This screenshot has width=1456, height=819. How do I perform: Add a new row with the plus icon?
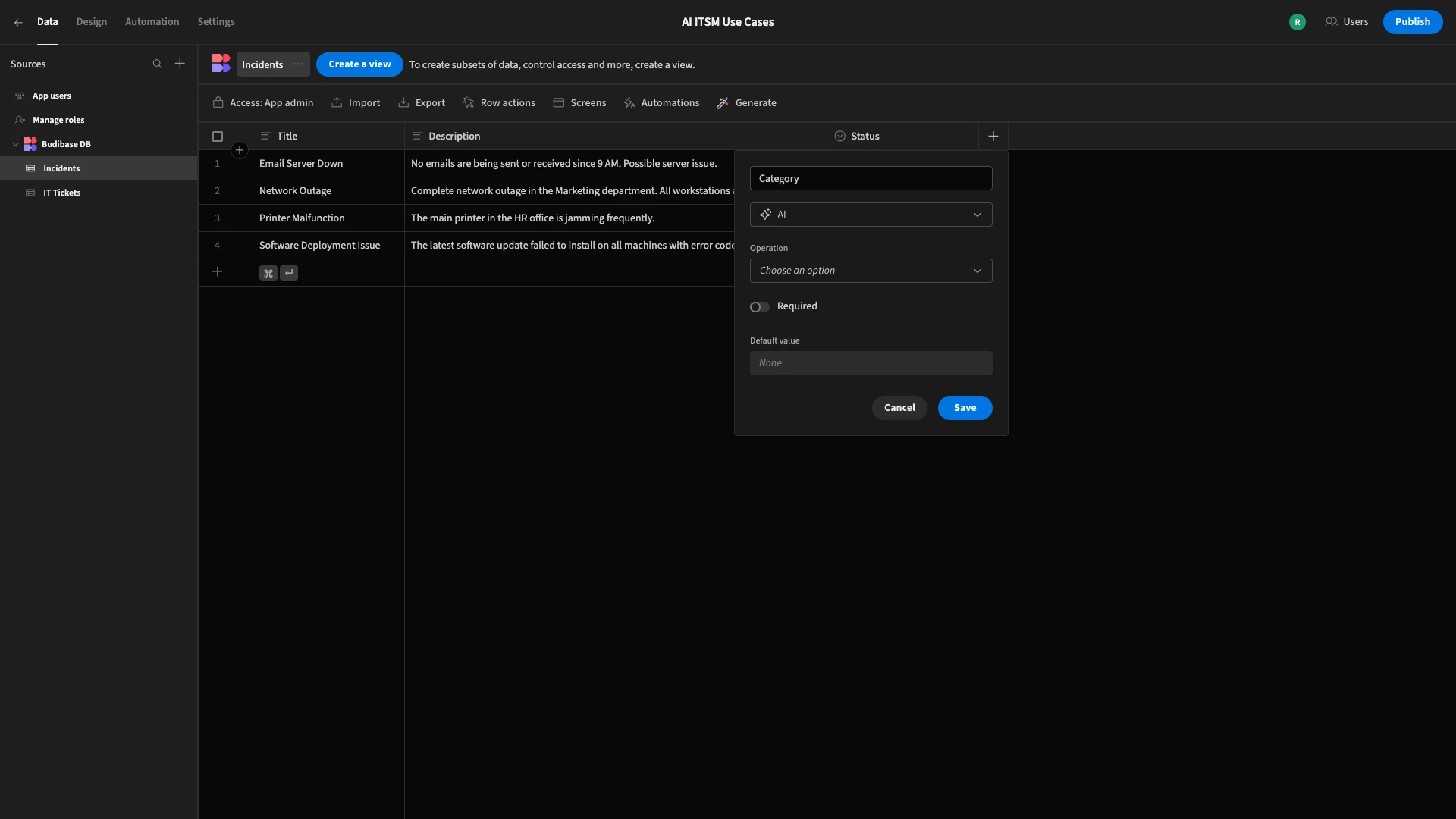217,272
